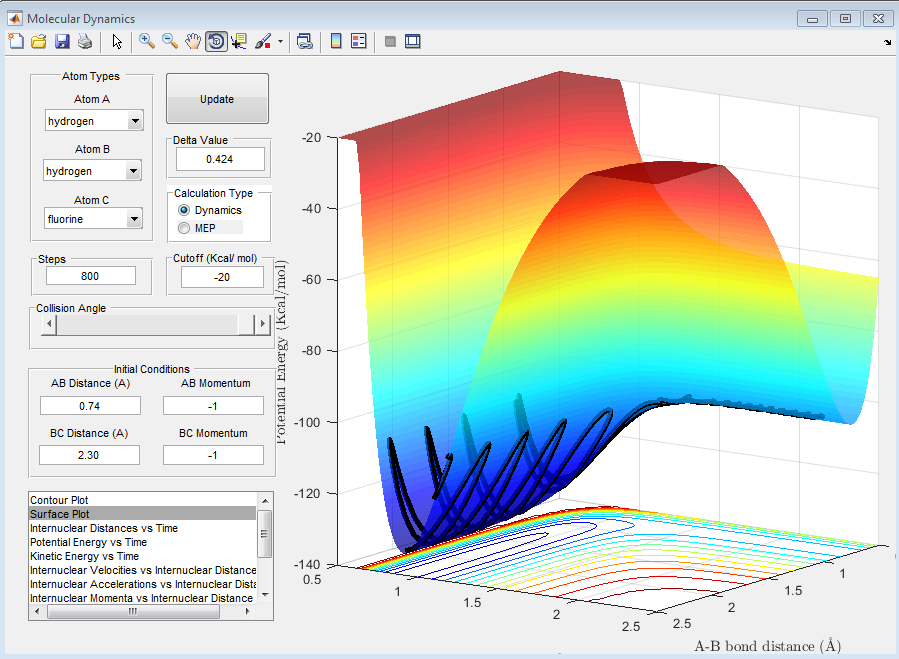This screenshot has height=659, width=899.
Task: Open file with the folder icon
Action: pyautogui.click(x=39, y=41)
